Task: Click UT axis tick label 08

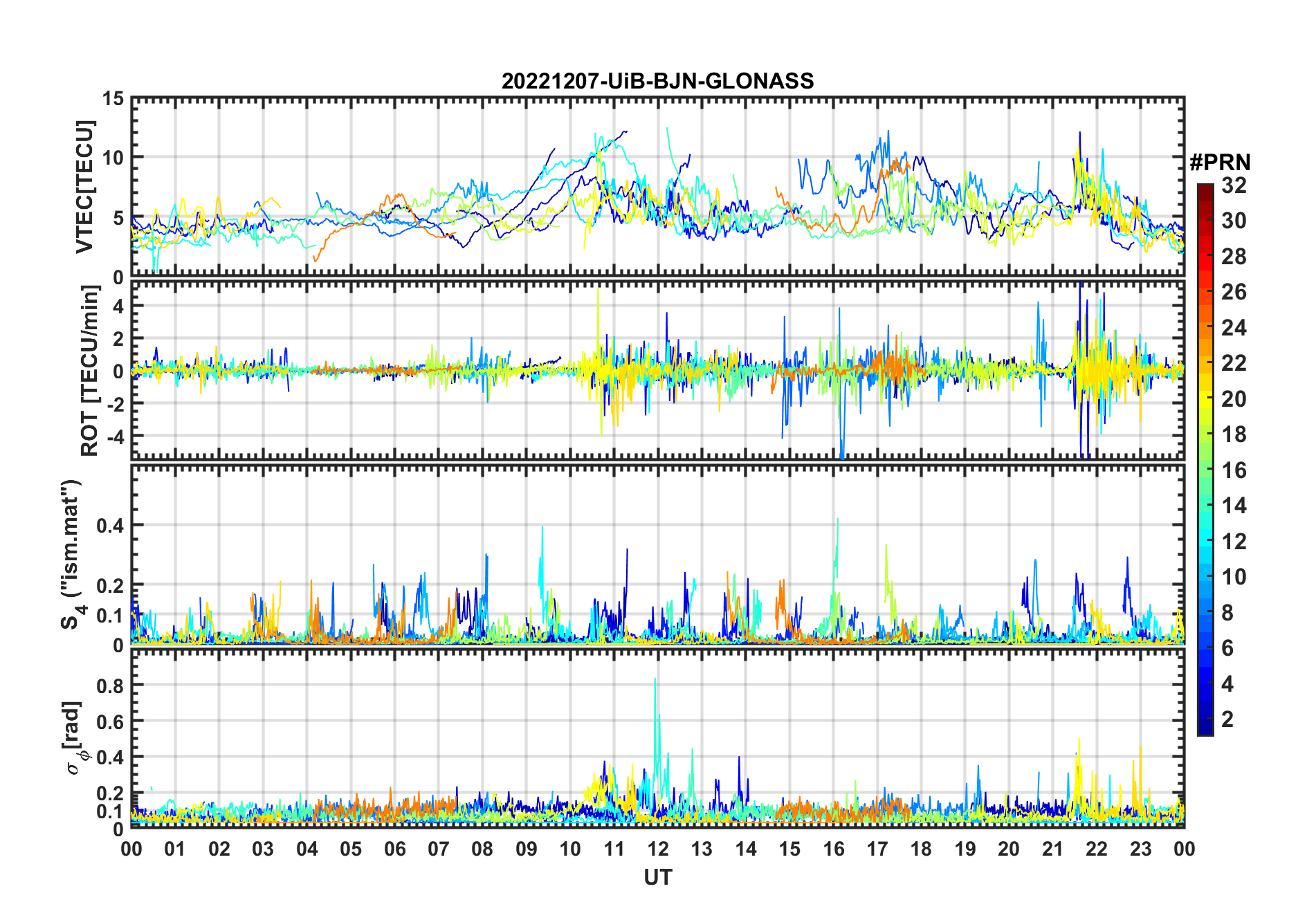Action: [x=482, y=849]
